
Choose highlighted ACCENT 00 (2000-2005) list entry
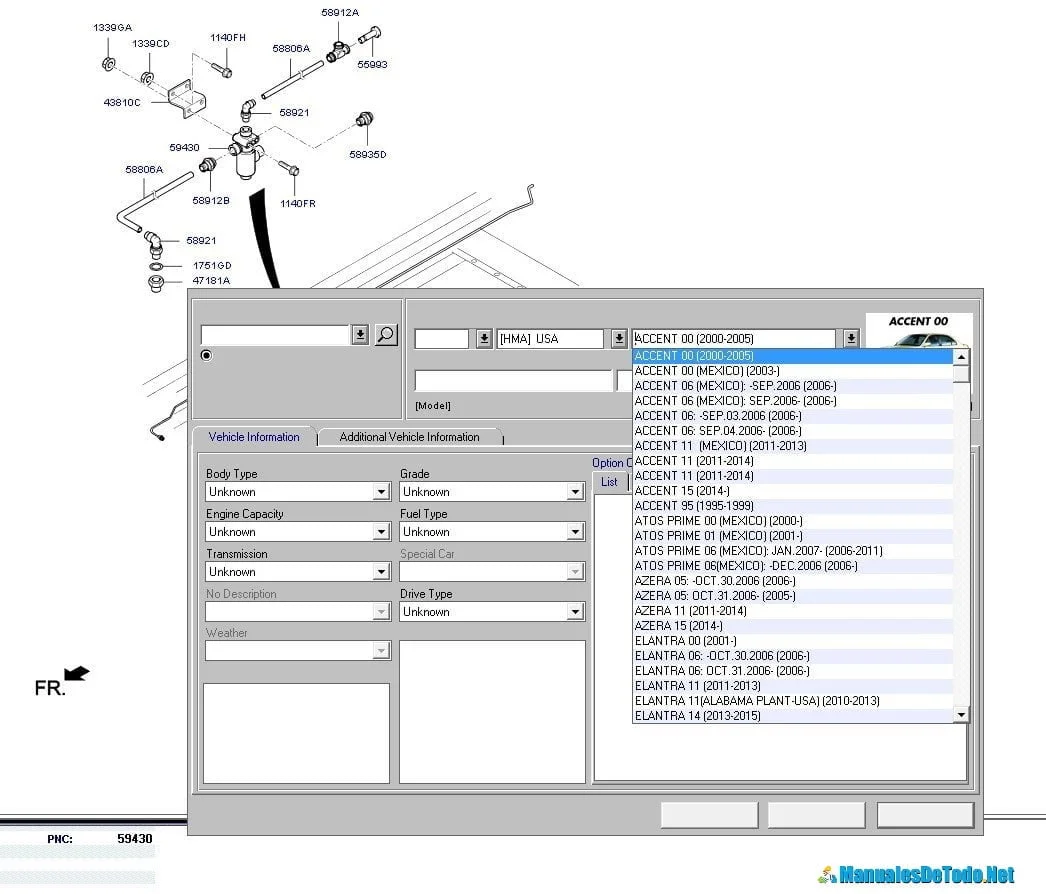[793, 356]
